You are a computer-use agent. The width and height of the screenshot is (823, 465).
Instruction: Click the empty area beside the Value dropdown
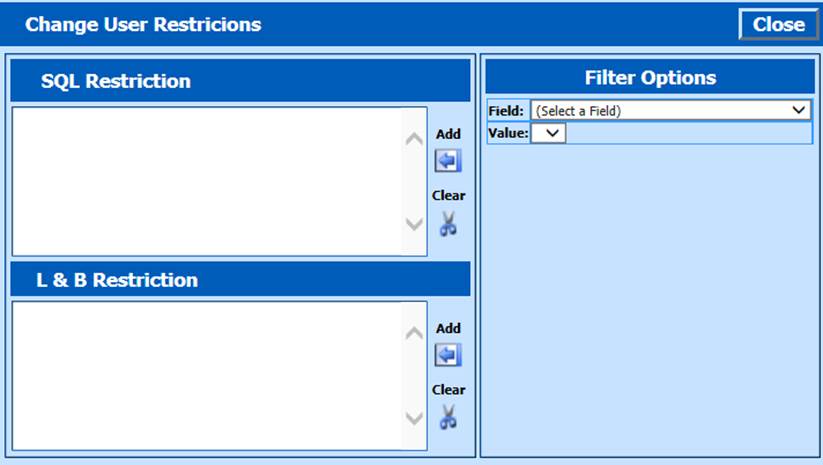coord(688,133)
